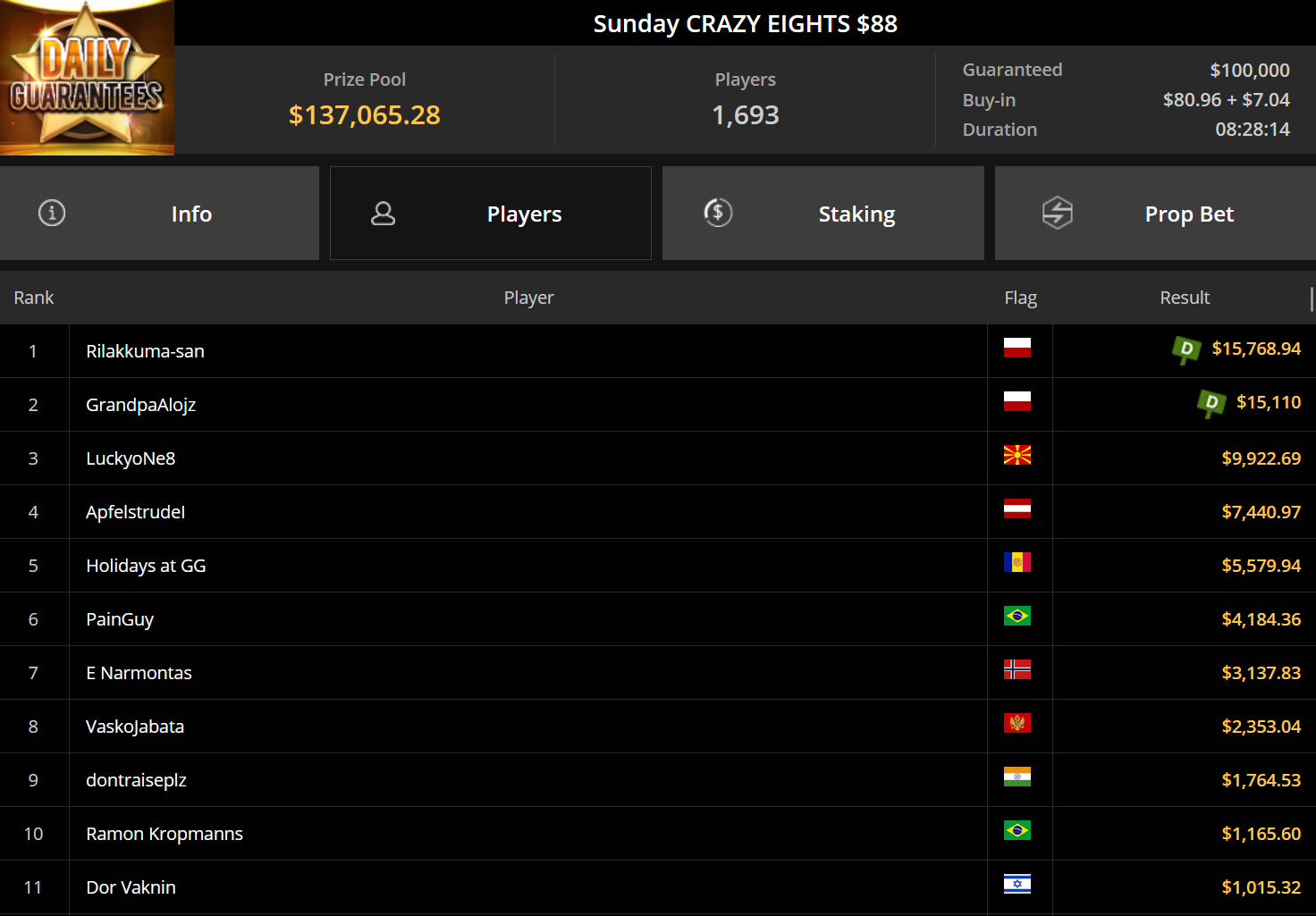Open the Prop Bet tab

point(1155,214)
